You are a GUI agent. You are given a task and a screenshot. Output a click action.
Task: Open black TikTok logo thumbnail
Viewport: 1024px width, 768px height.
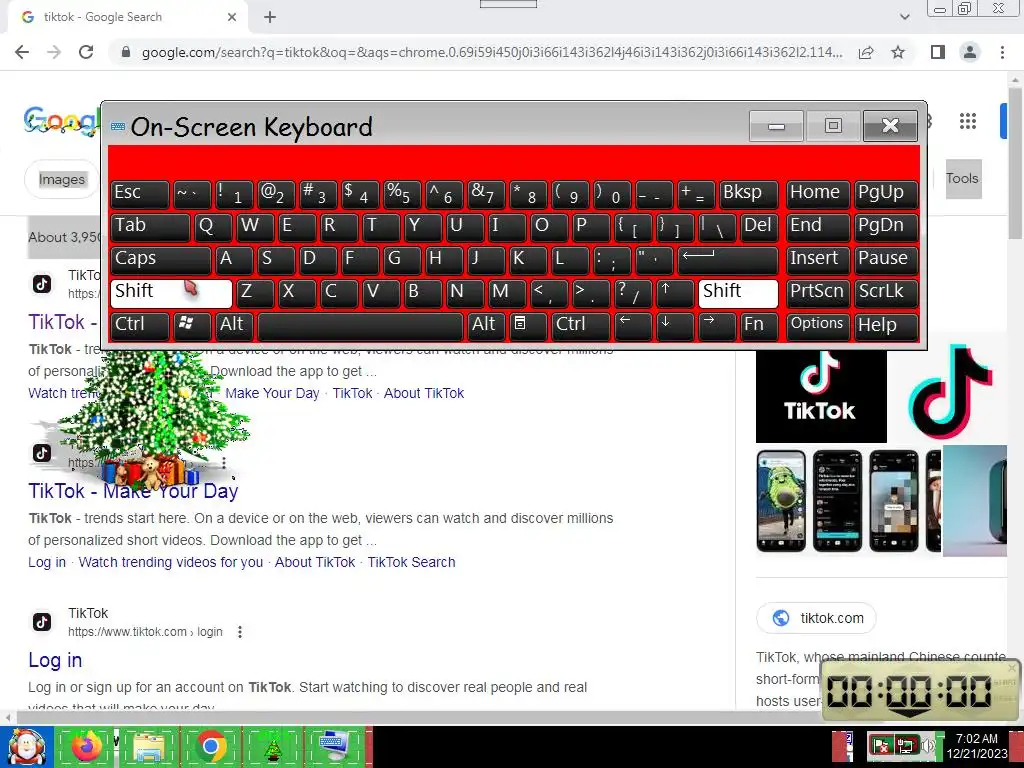(x=821, y=394)
